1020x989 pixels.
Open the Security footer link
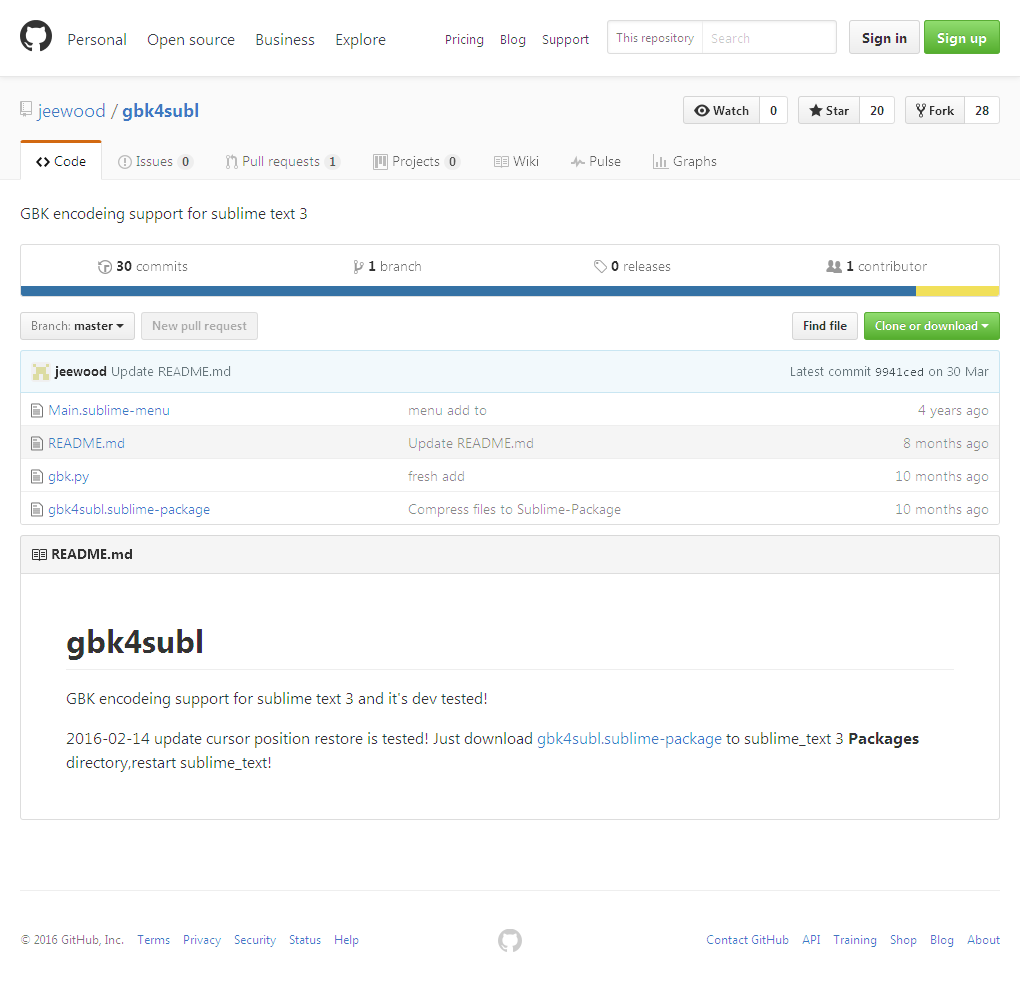(255, 940)
